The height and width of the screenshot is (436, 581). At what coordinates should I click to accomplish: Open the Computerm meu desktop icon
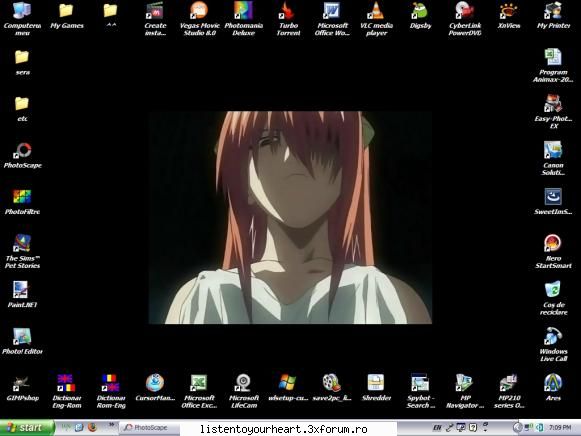[x=22, y=19]
